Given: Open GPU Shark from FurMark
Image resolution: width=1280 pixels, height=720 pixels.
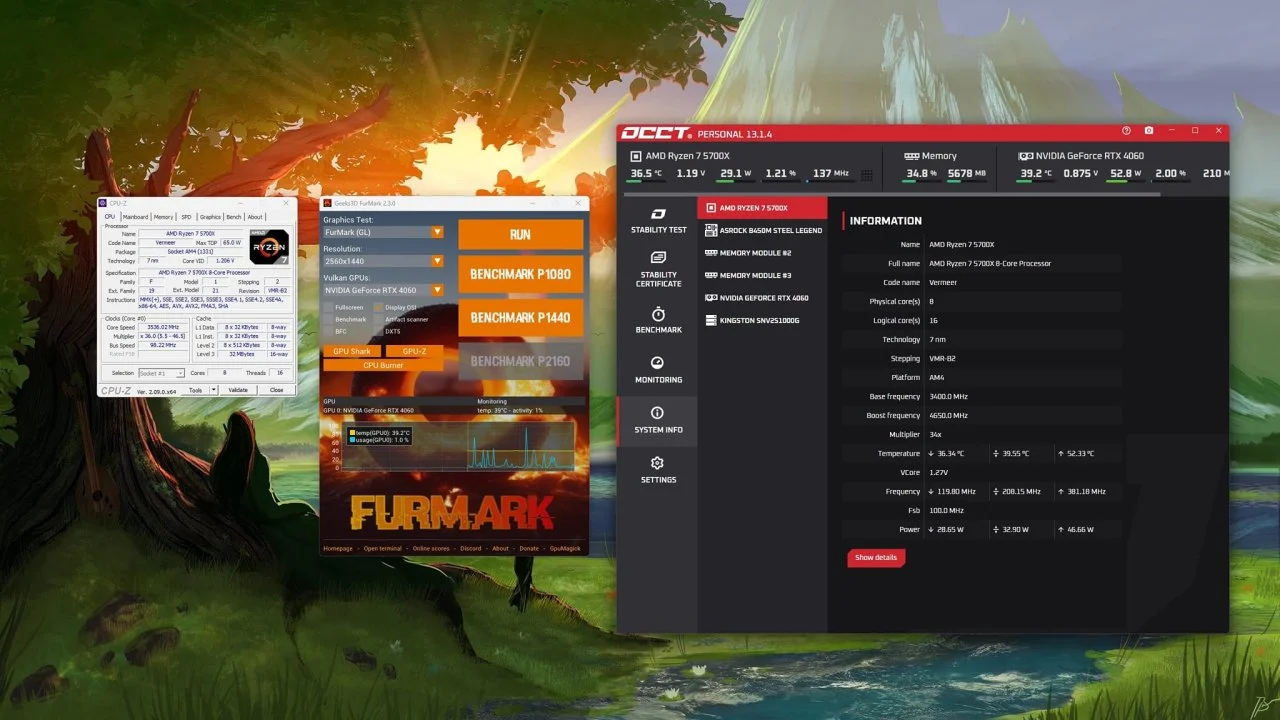Looking at the screenshot, I should click(352, 352).
